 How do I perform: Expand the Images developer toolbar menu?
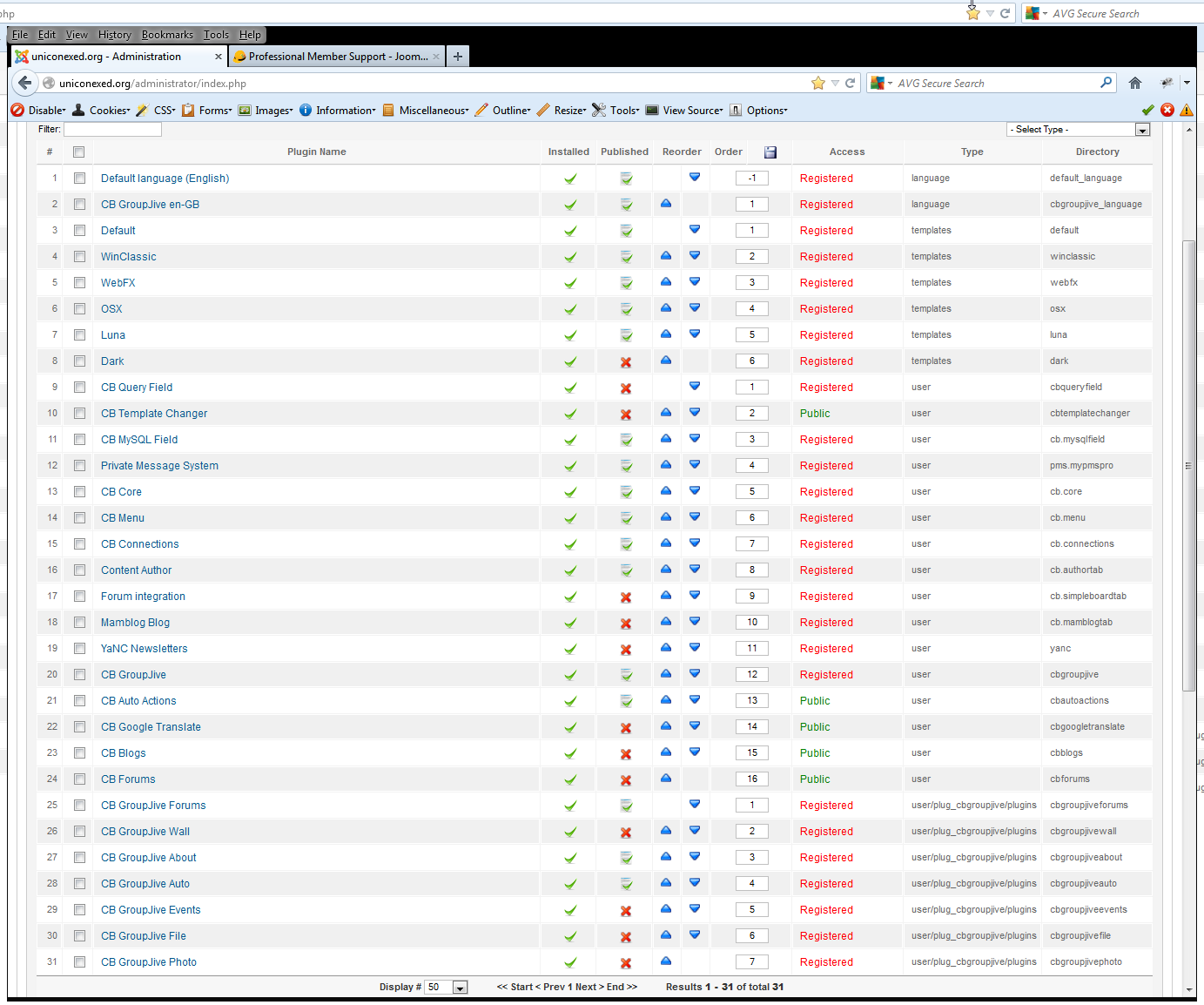click(266, 111)
